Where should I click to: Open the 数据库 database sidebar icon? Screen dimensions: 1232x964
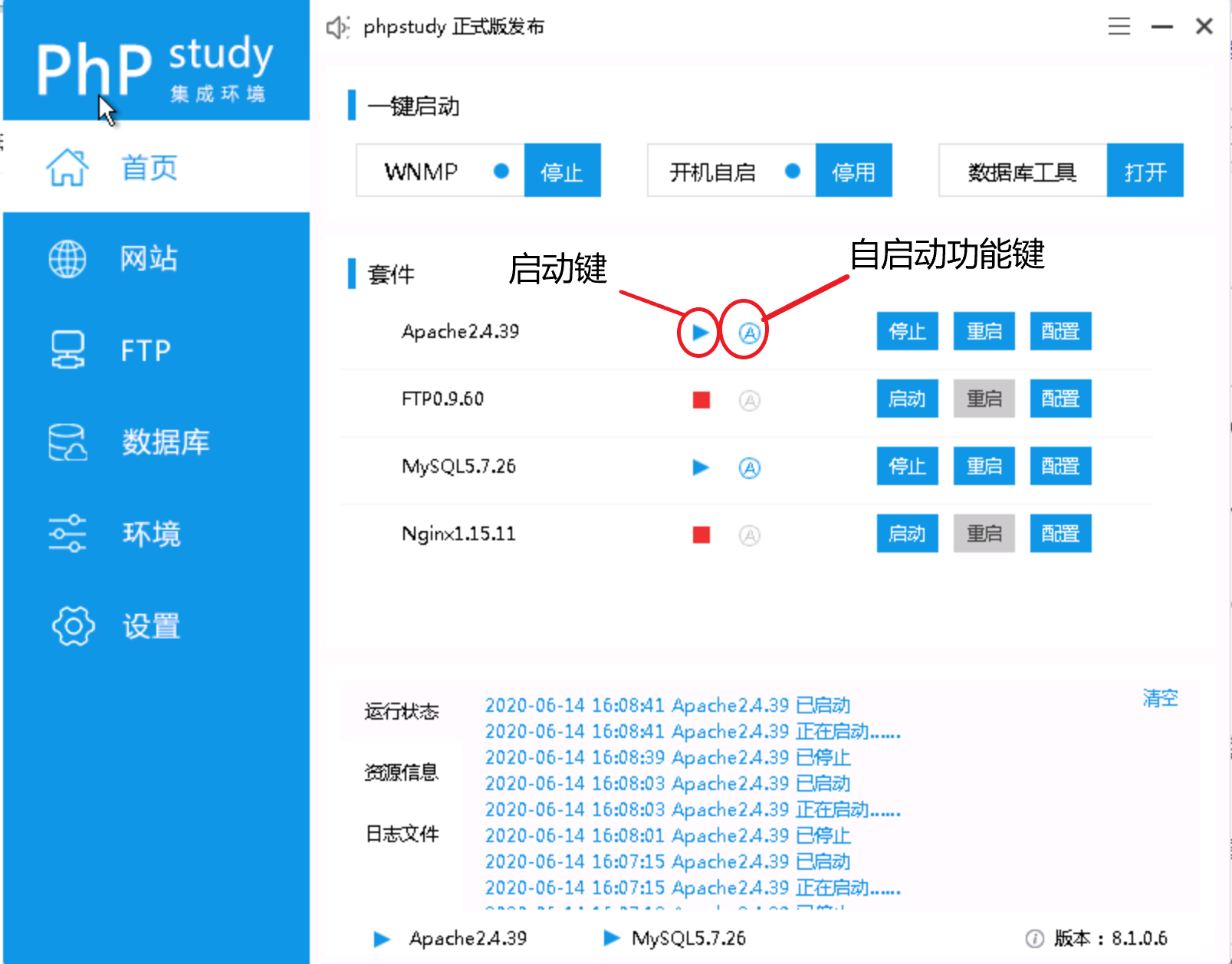[x=67, y=443]
